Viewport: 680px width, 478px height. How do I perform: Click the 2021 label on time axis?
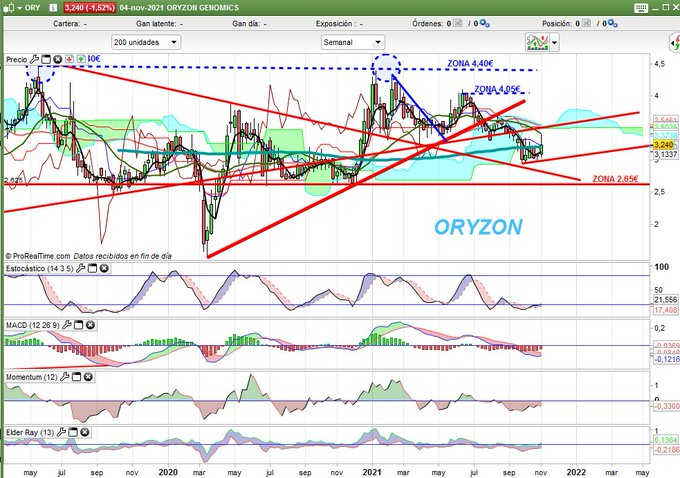point(371,472)
